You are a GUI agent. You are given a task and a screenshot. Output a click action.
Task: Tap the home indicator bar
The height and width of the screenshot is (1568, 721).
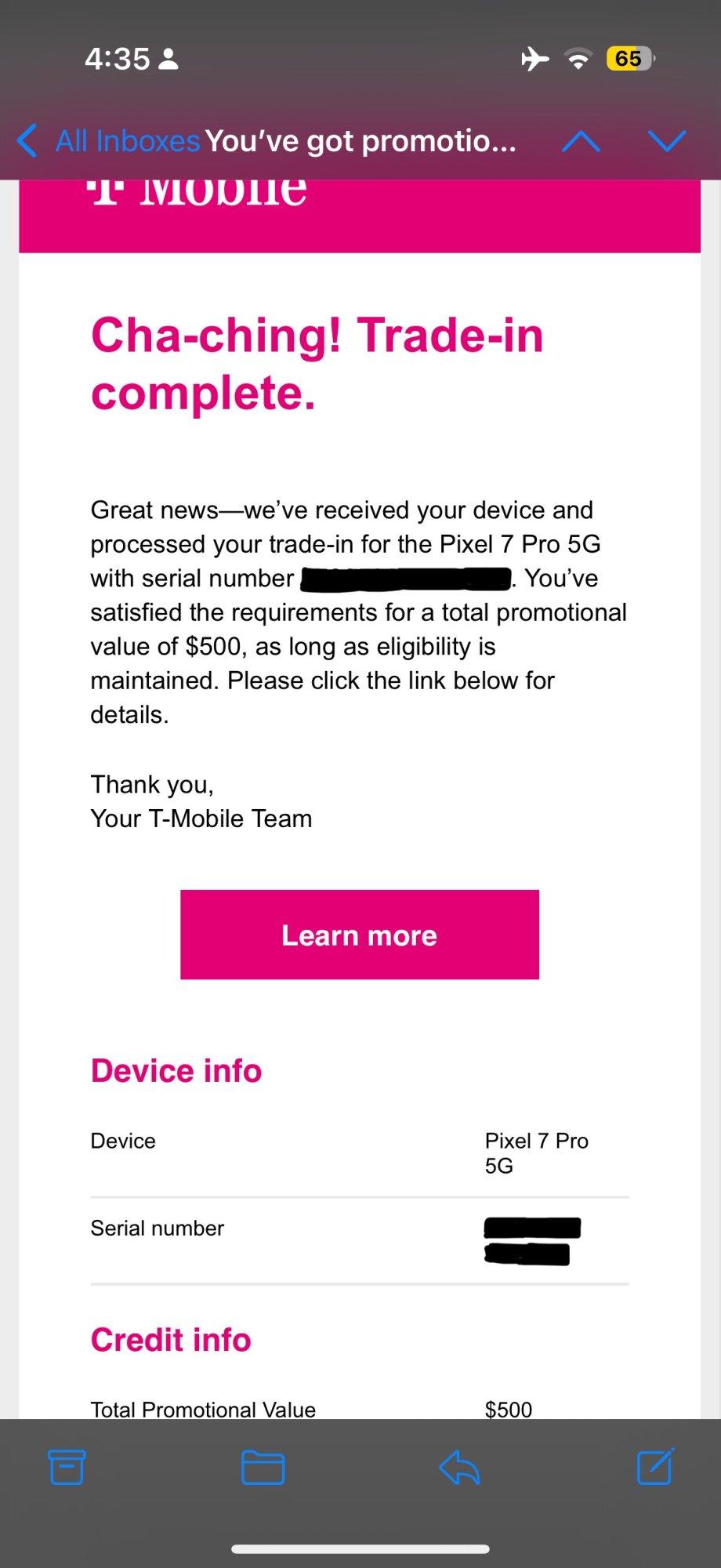pyautogui.click(x=360, y=1549)
